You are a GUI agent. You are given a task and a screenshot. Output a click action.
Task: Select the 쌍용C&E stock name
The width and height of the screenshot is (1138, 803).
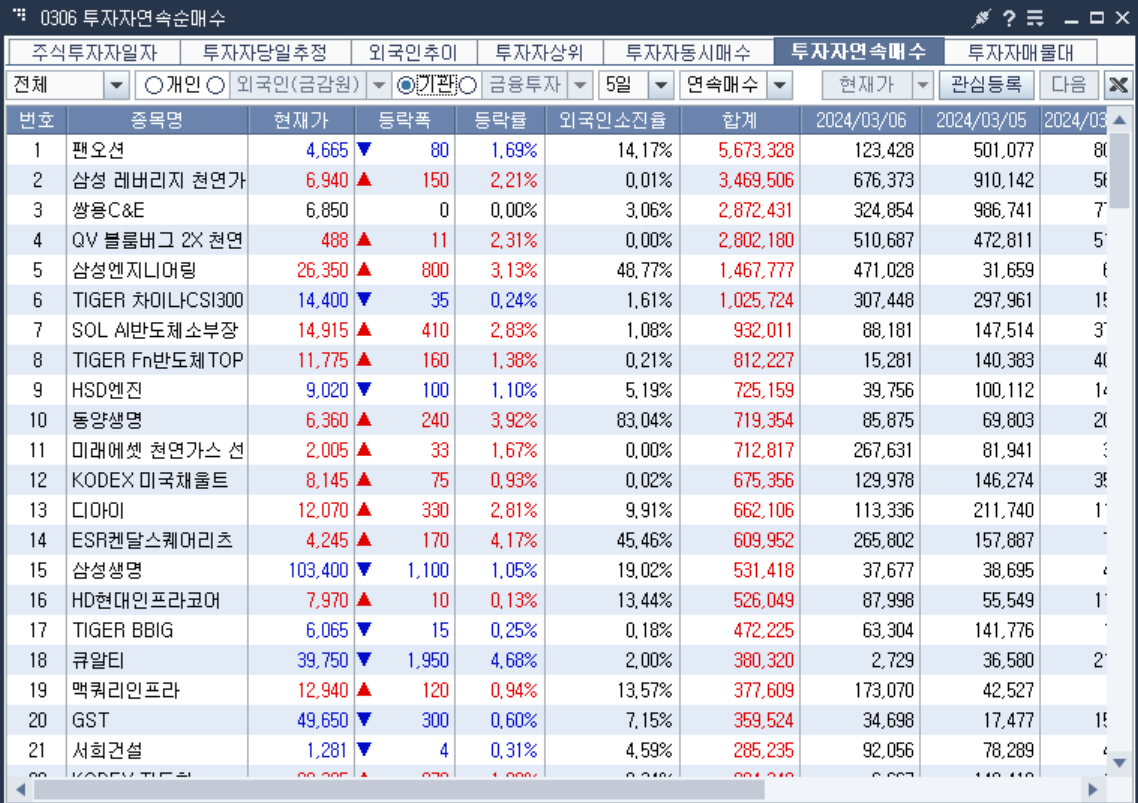tap(107, 211)
